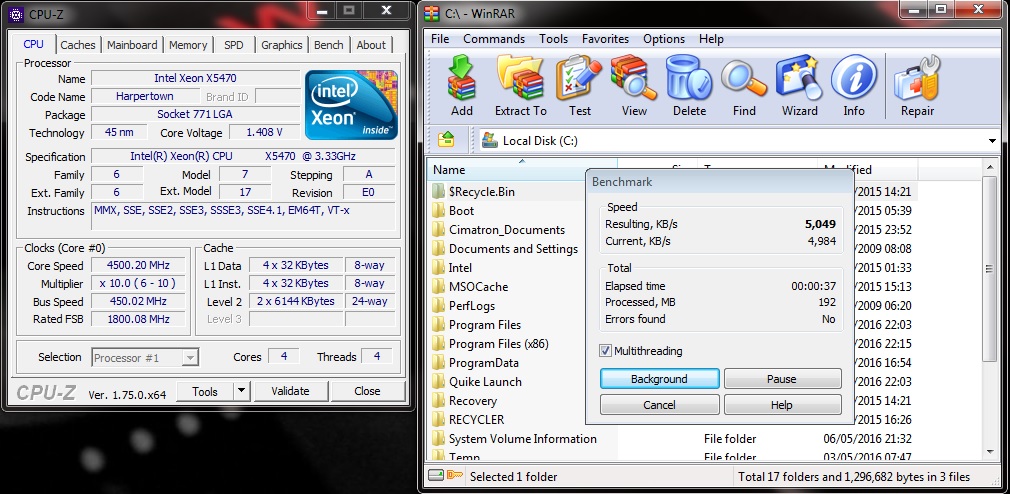Click the scroll down arrow in file list

tap(990, 452)
